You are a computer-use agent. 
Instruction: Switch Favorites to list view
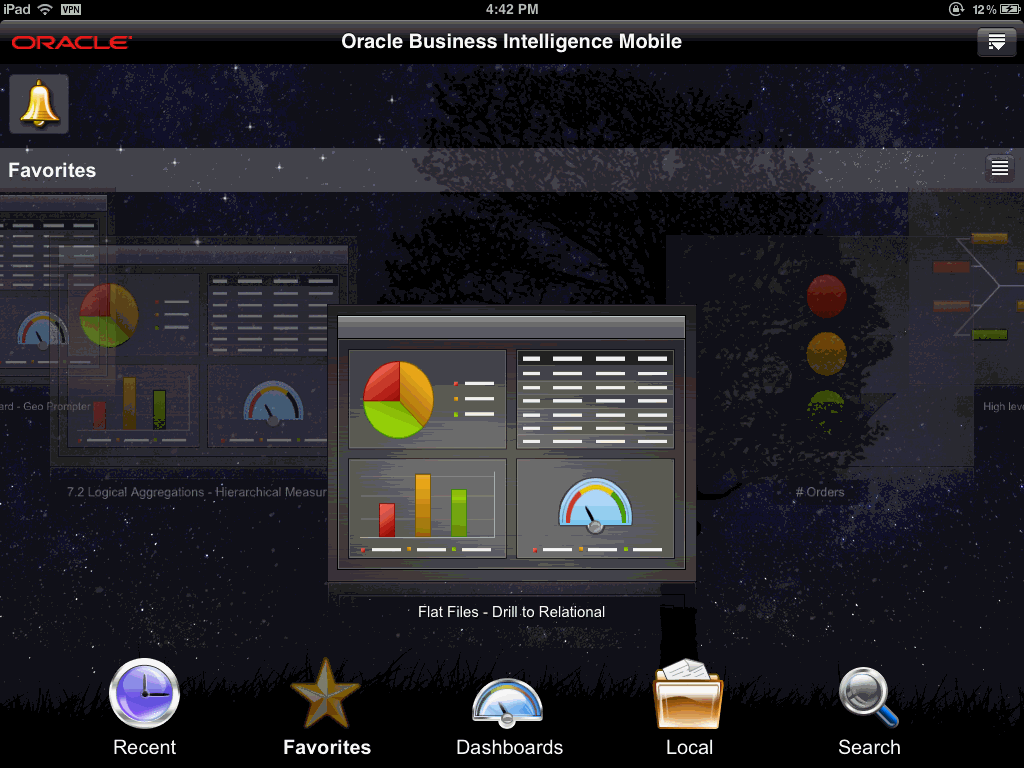(x=1000, y=168)
